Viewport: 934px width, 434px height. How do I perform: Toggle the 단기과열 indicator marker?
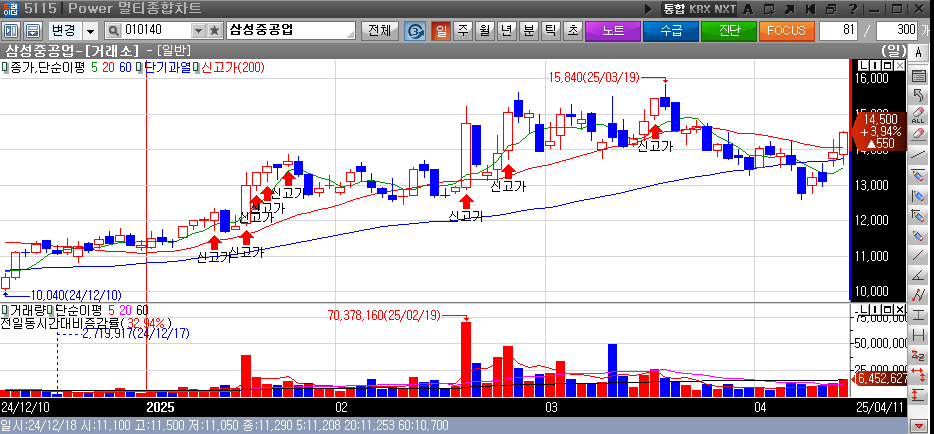(138, 67)
